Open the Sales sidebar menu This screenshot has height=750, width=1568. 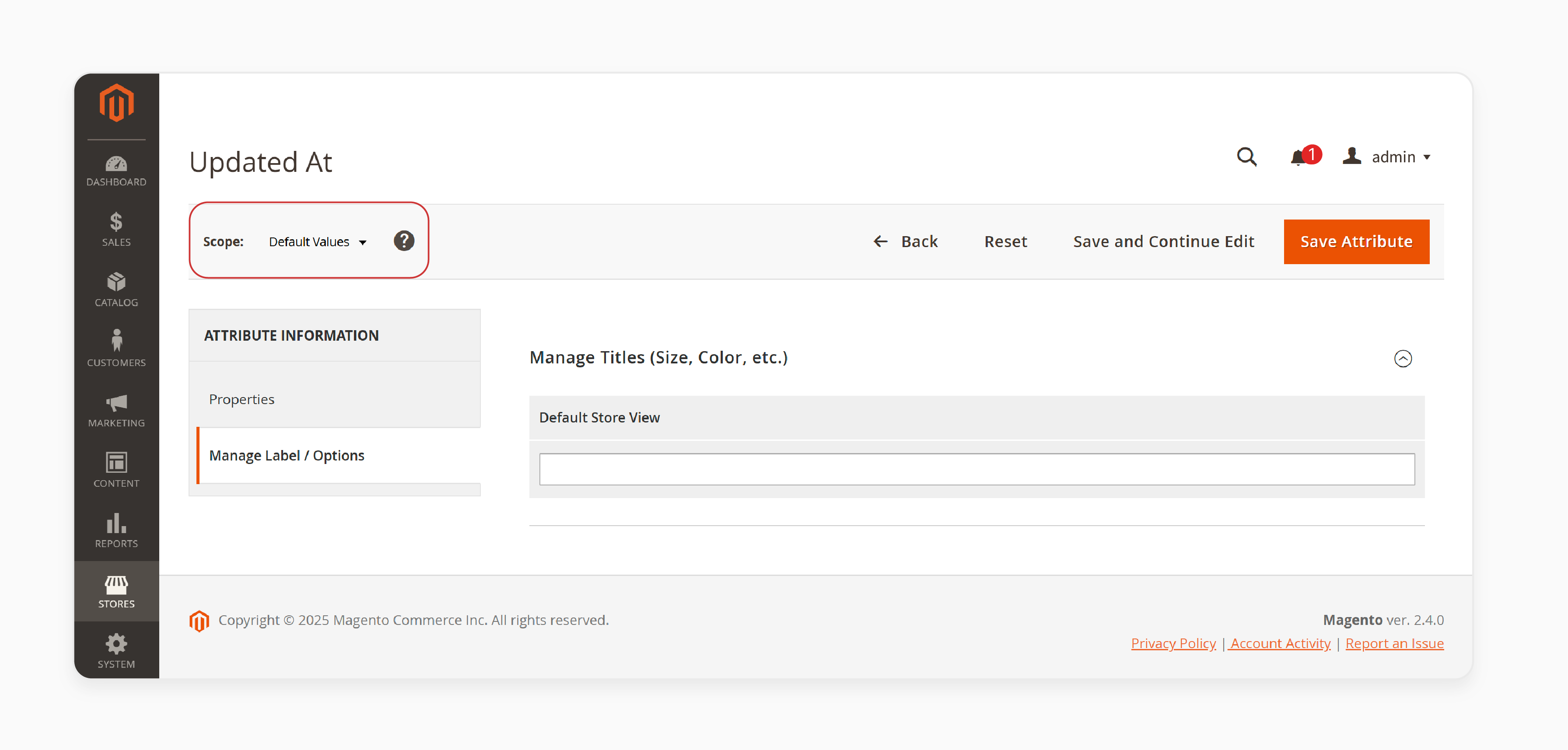(116, 229)
